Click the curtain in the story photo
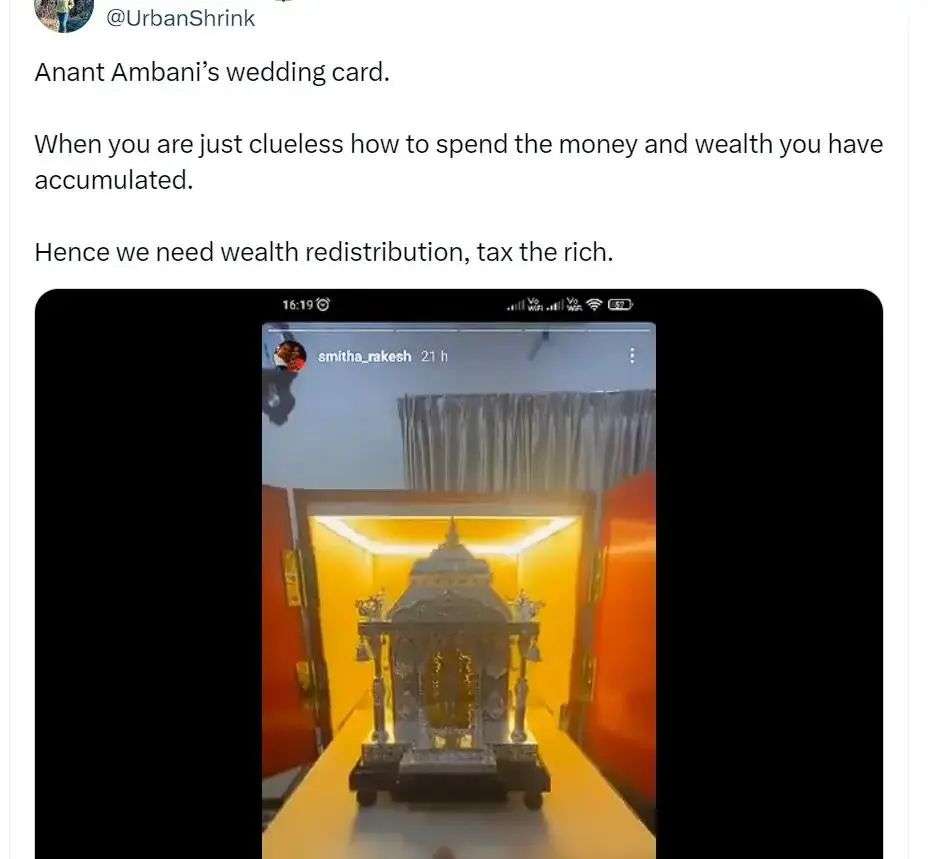The width and height of the screenshot is (928, 859). (527, 441)
